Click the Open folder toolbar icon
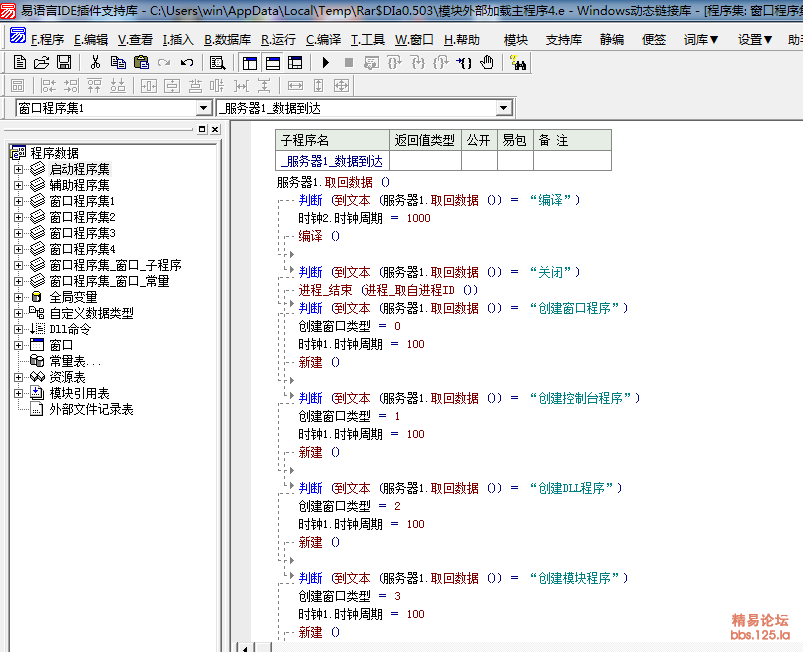The image size is (803, 652). [41, 62]
